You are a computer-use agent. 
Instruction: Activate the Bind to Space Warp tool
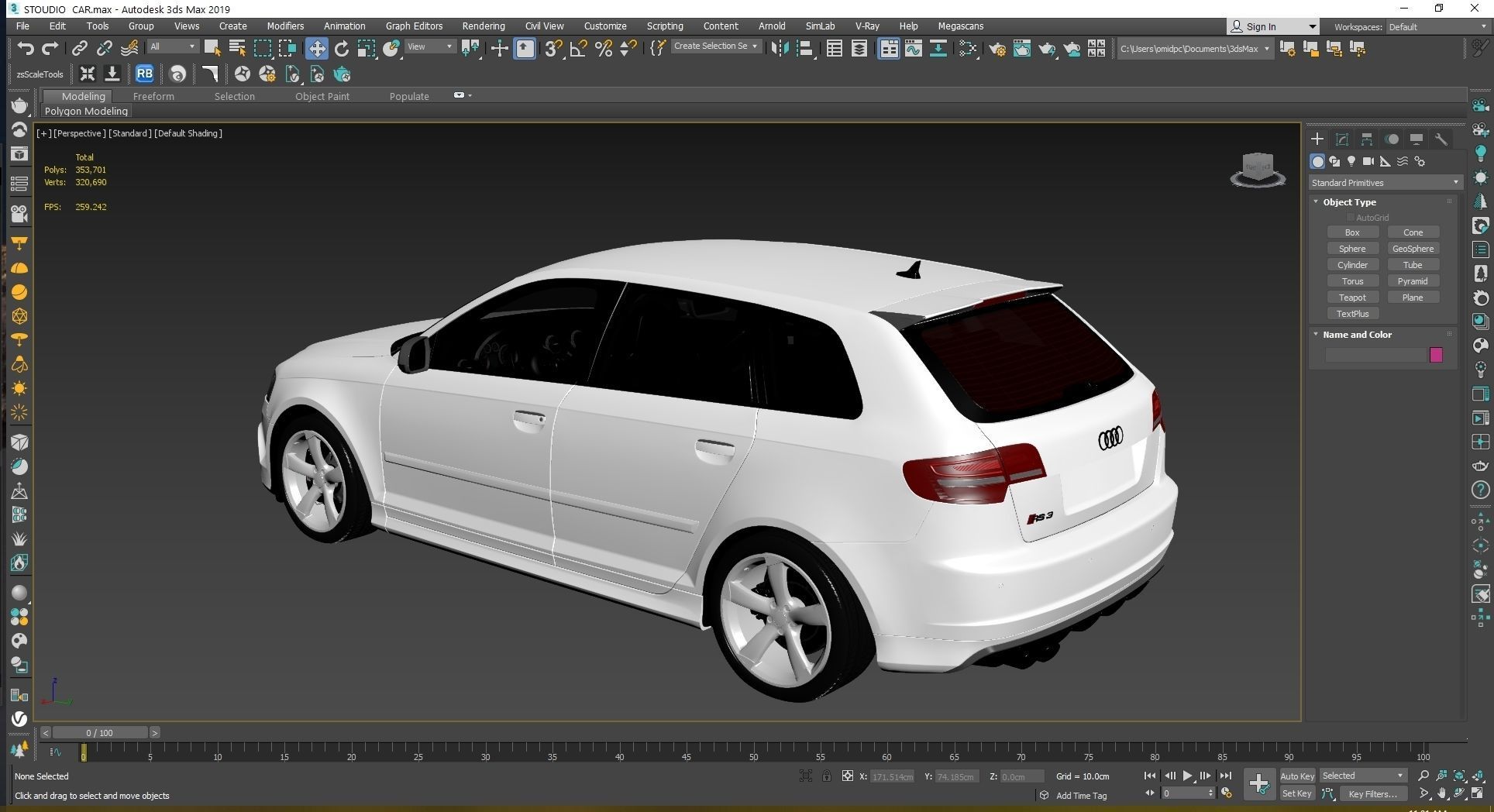[129, 49]
